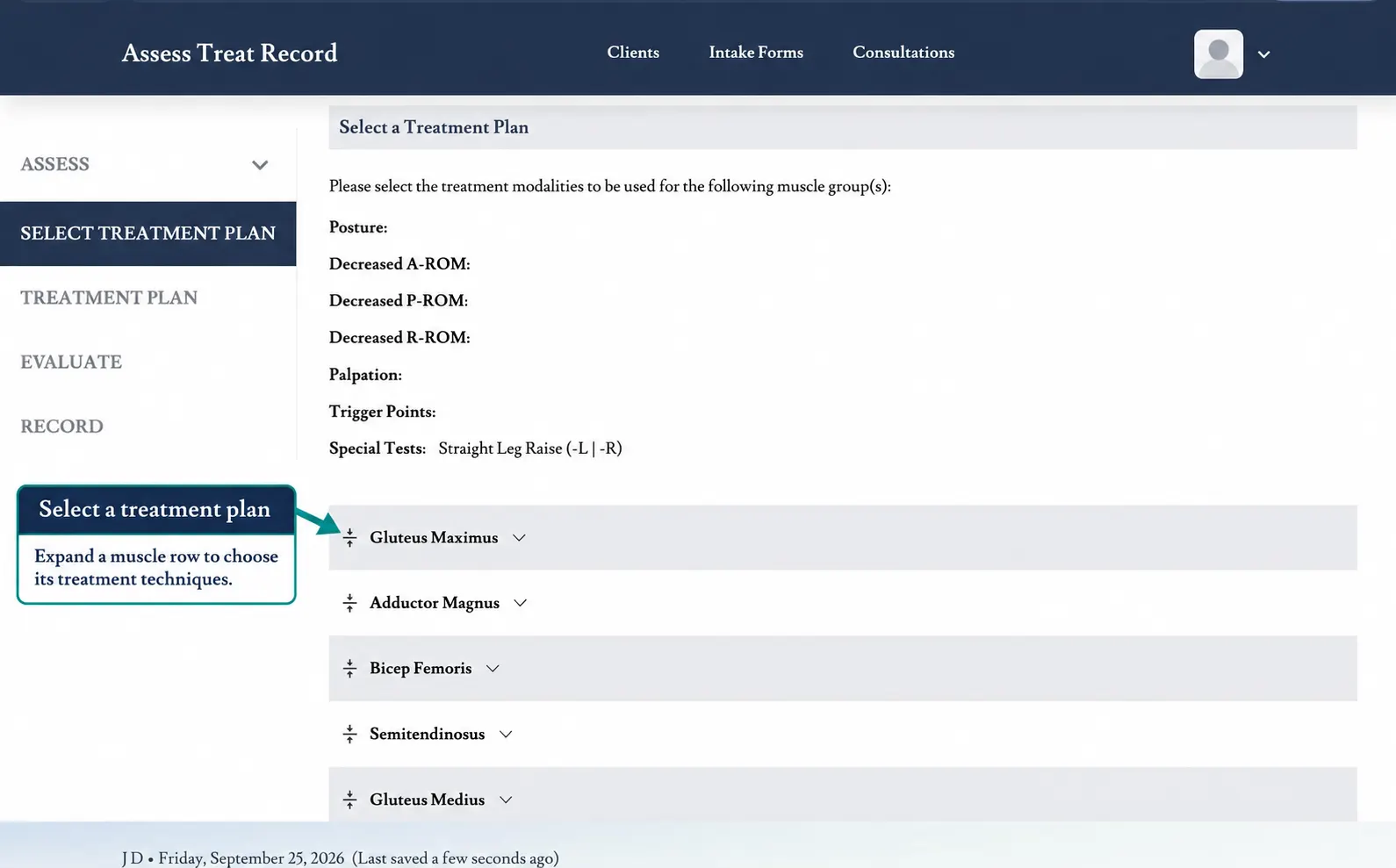1396x868 pixels.
Task: Click the Assess Treat Record logo link
Action: click(229, 54)
